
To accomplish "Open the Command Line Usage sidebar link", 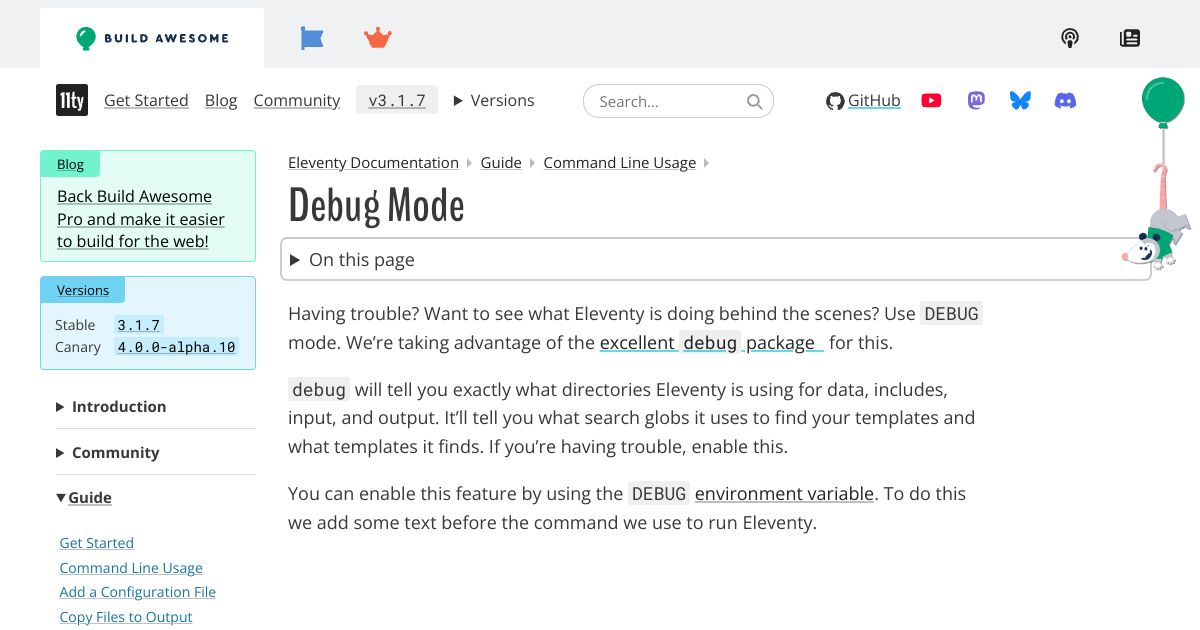I will point(131,568).
